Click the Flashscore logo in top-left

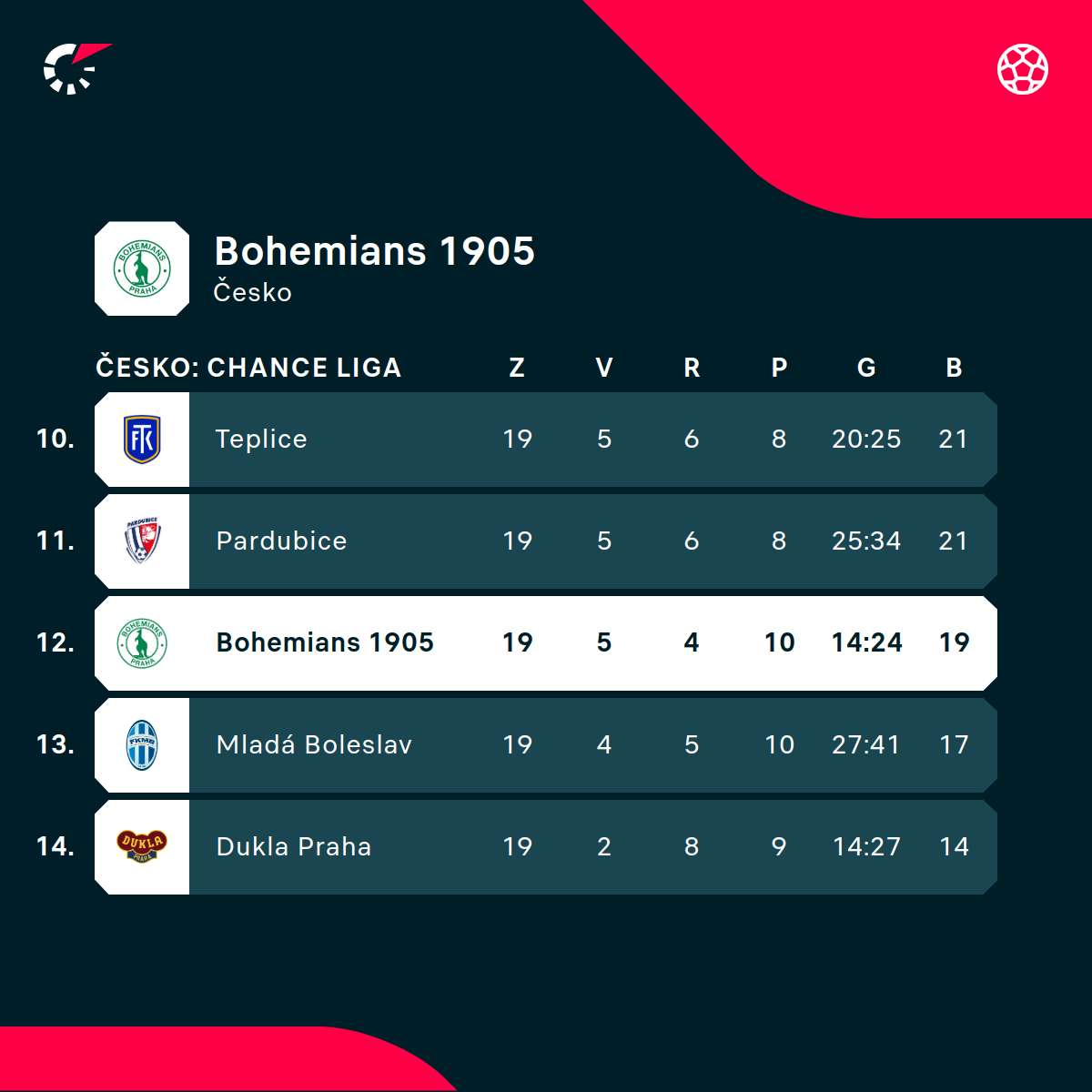(75, 68)
